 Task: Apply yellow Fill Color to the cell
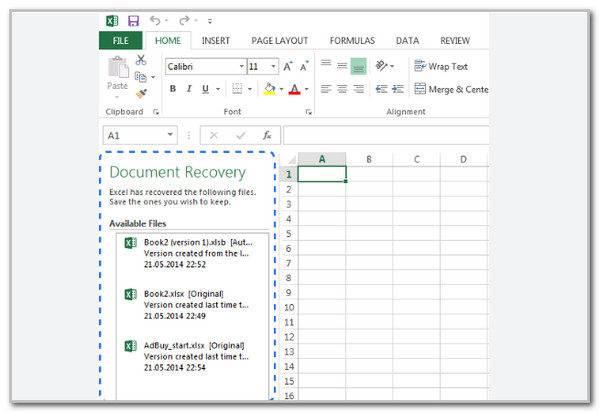(x=269, y=89)
